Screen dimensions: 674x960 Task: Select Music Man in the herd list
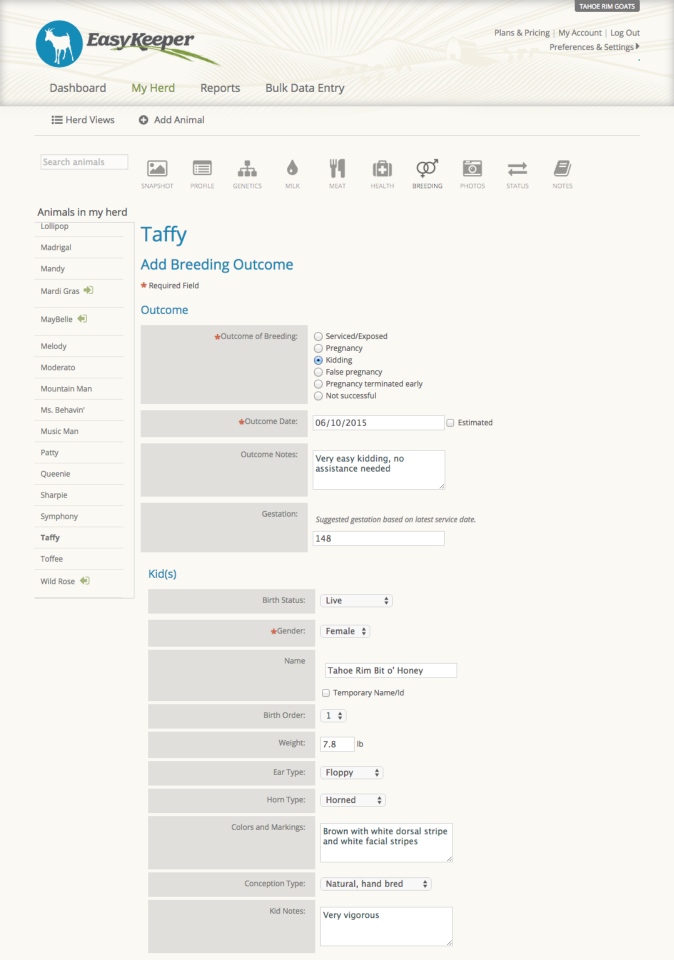click(59, 432)
